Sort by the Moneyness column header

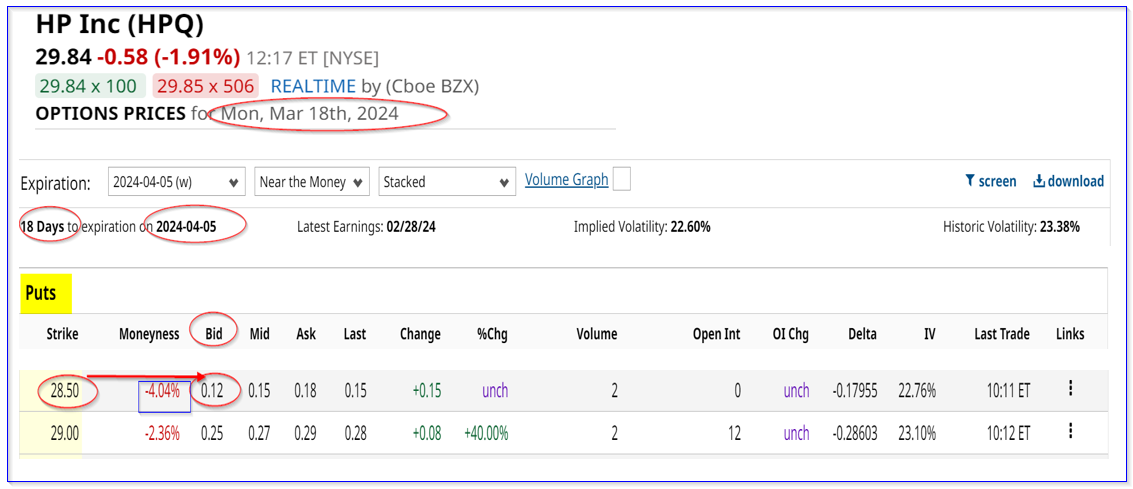[149, 334]
